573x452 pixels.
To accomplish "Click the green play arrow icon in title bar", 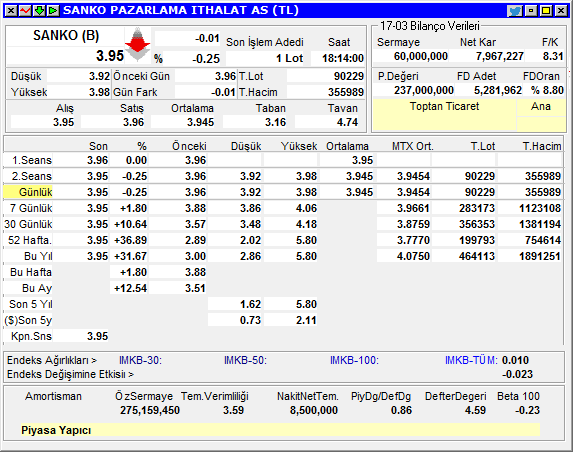I will 53,11.
